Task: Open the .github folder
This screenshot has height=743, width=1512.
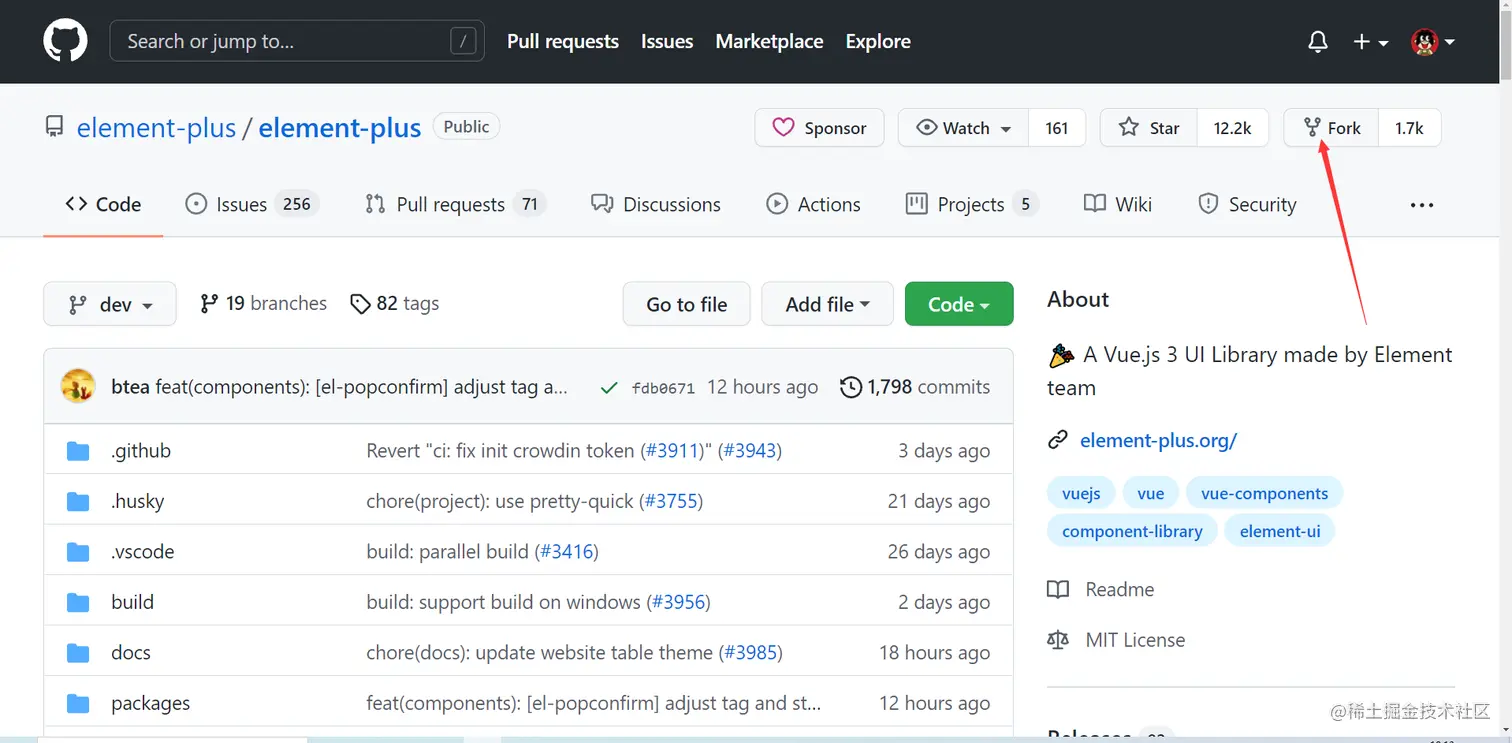Action: (x=141, y=451)
